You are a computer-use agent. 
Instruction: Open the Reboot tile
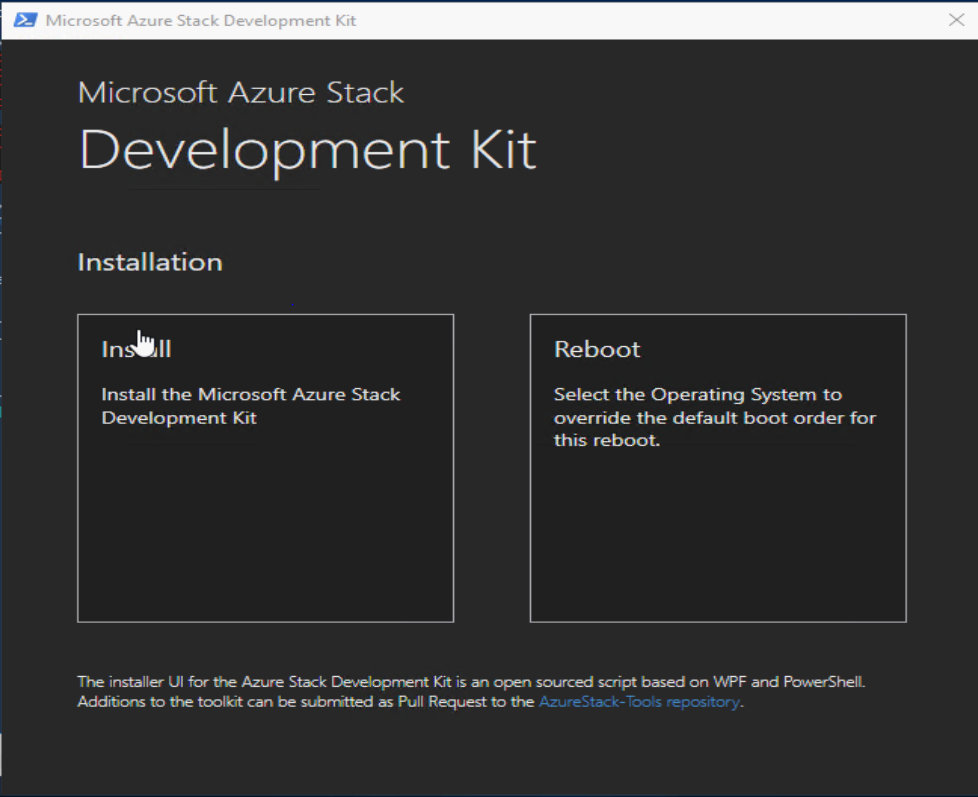pos(718,468)
